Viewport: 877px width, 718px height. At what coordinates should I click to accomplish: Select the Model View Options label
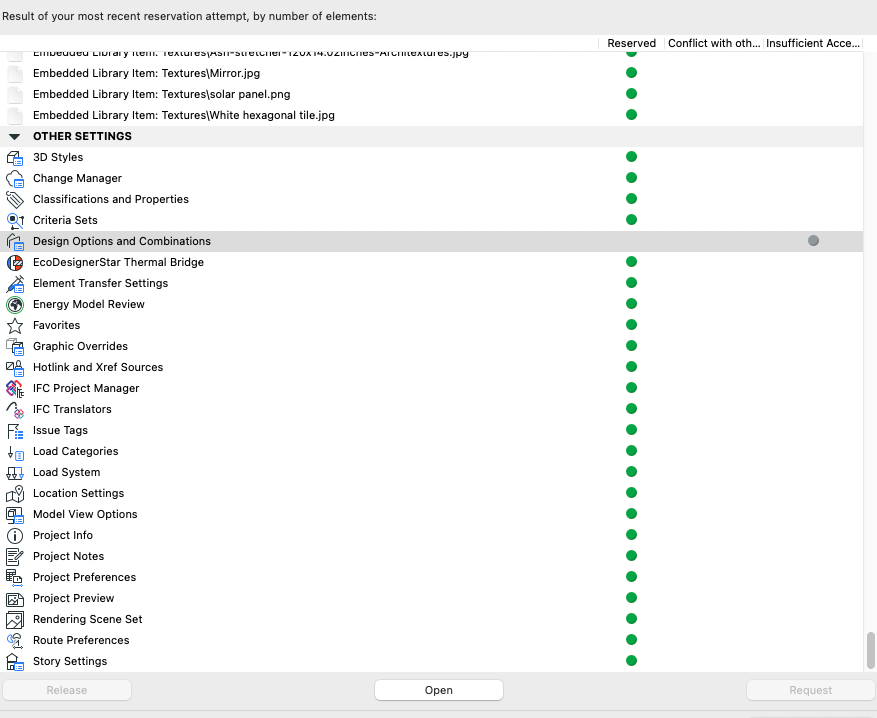(85, 514)
